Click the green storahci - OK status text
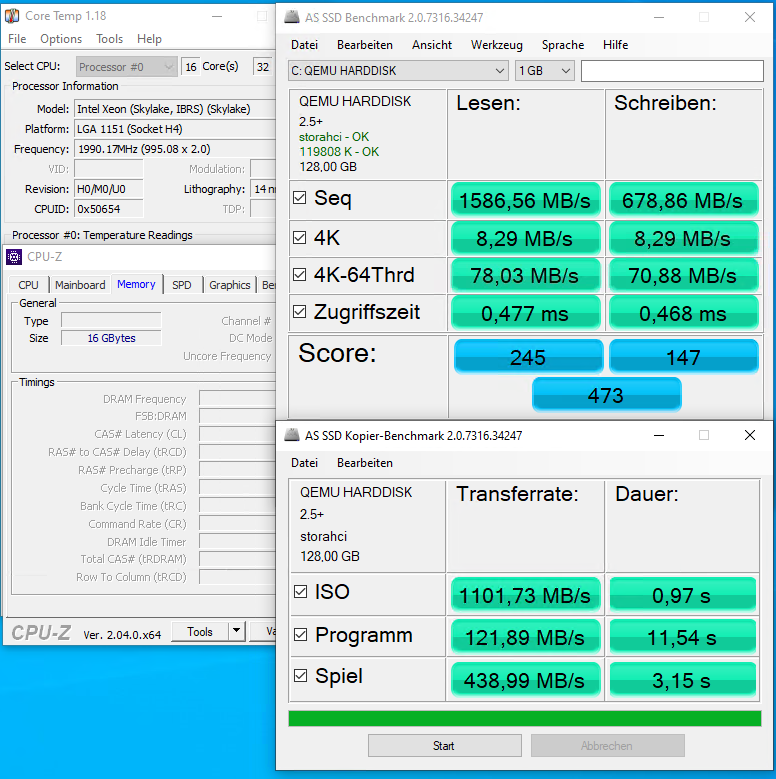The width and height of the screenshot is (776, 779). (334, 137)
